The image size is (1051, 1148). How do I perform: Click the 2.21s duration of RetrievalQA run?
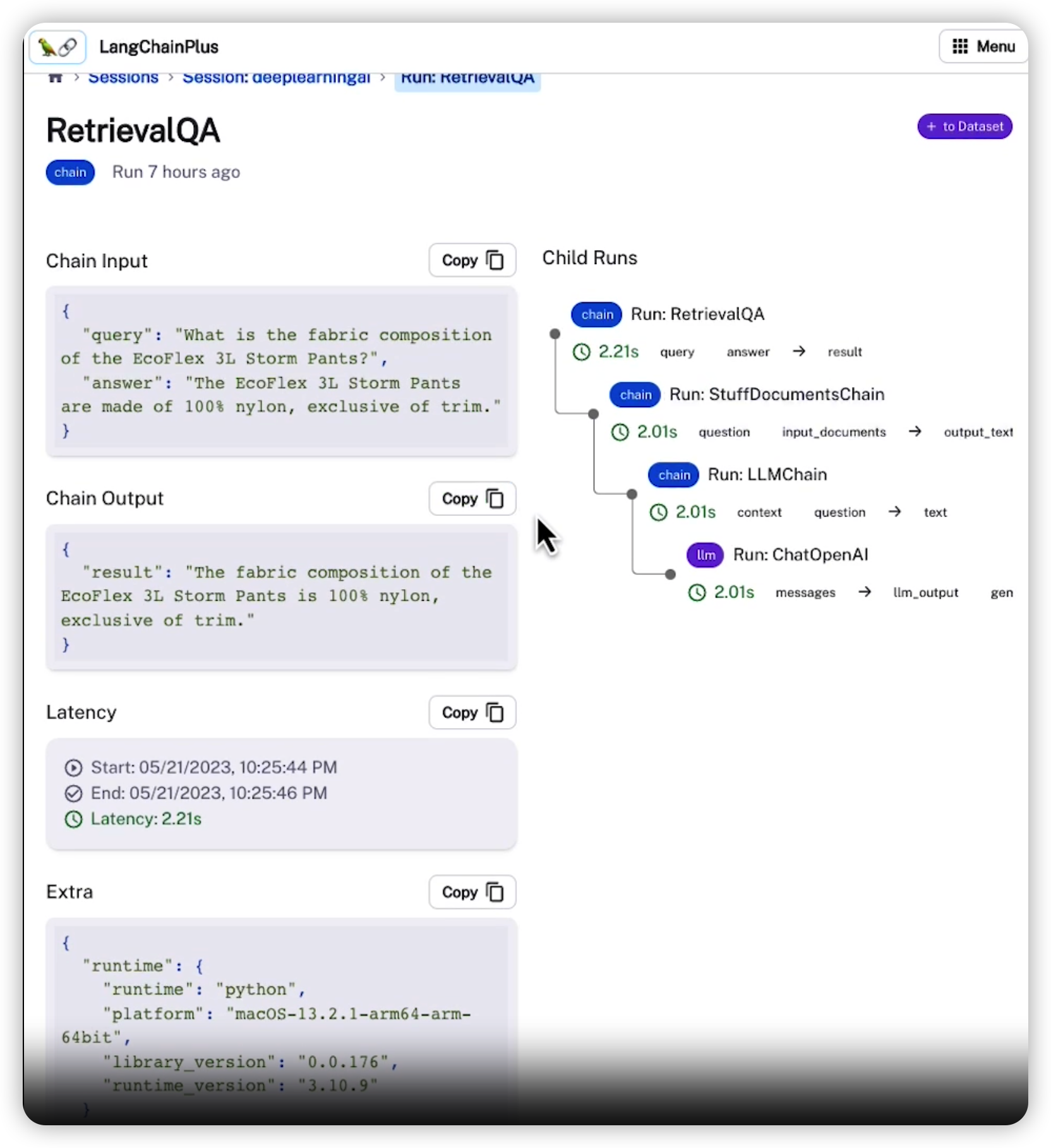[x=618, y=352]
